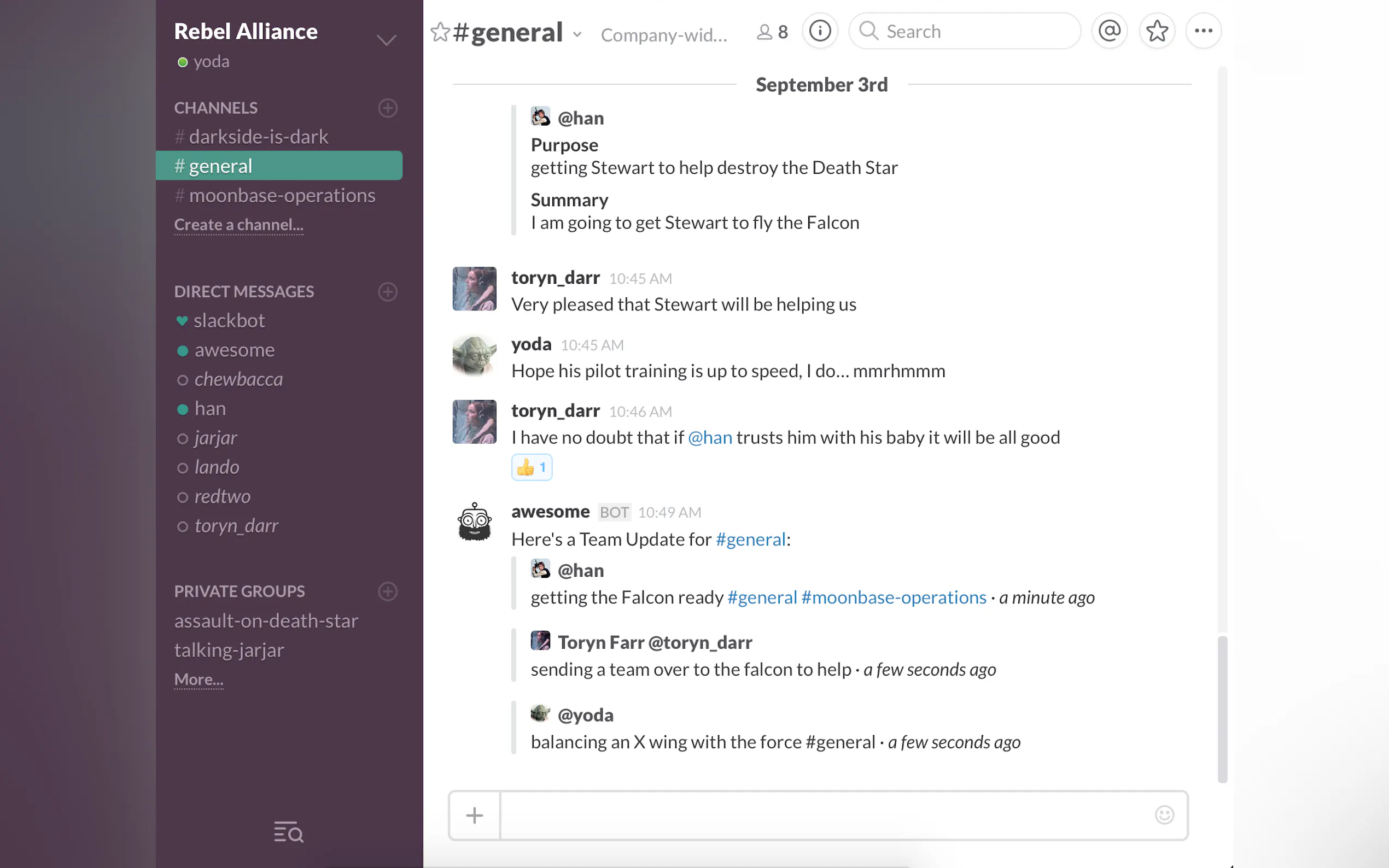Open direct message with han

[210, 409]
